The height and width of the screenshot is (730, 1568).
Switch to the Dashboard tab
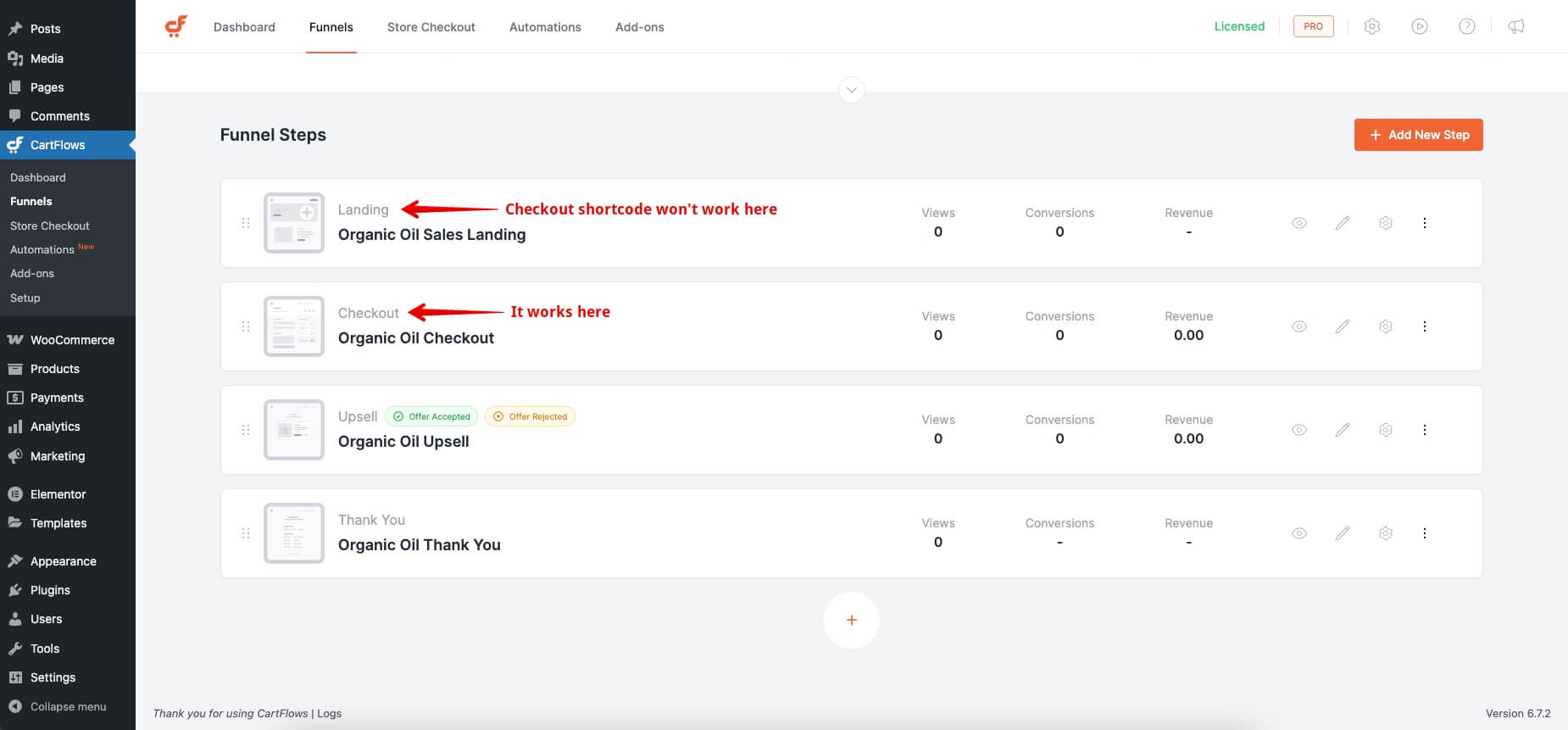pos(244,27)
